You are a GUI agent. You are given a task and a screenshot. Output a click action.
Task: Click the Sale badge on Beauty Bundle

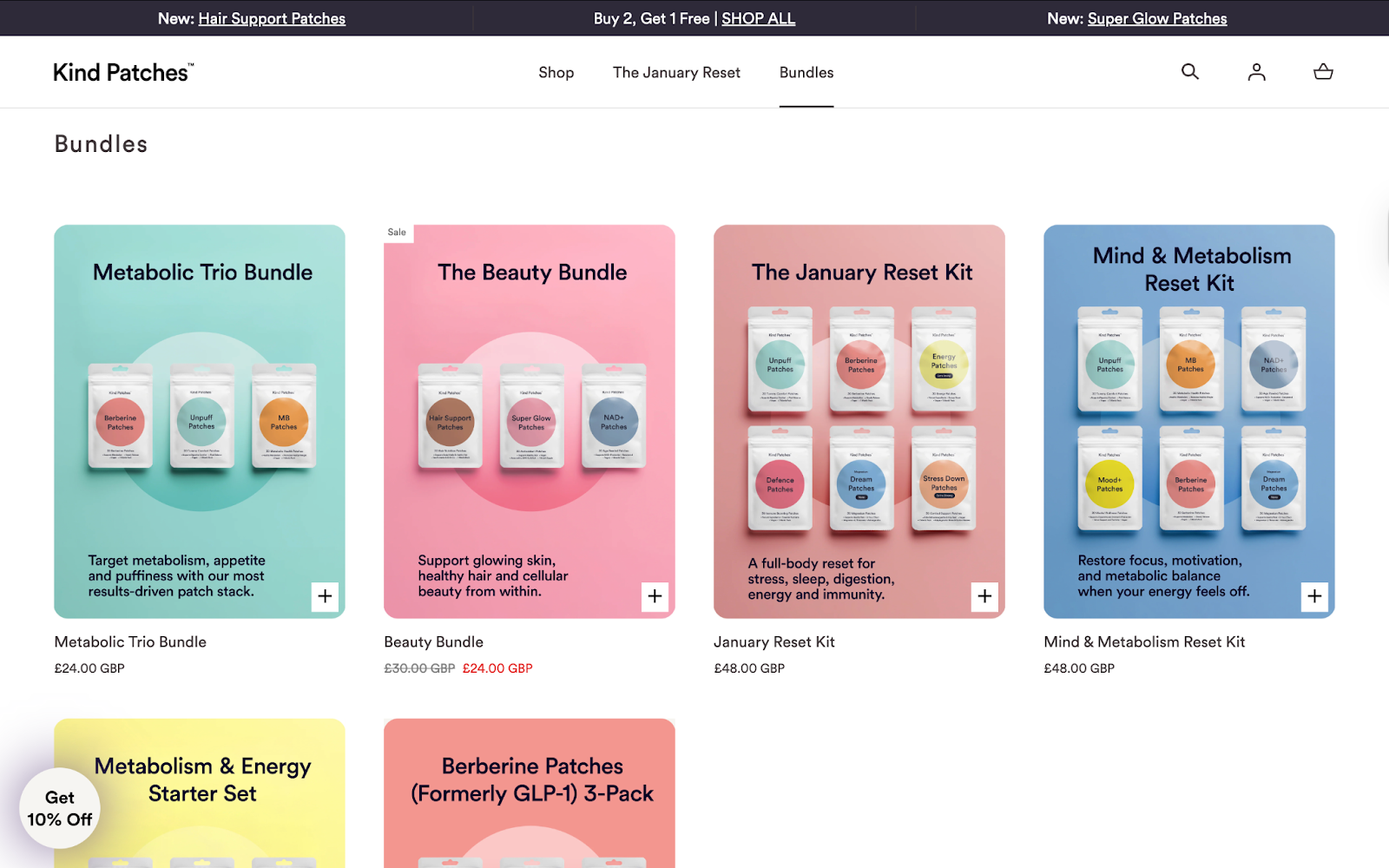(x=397, y=232)
